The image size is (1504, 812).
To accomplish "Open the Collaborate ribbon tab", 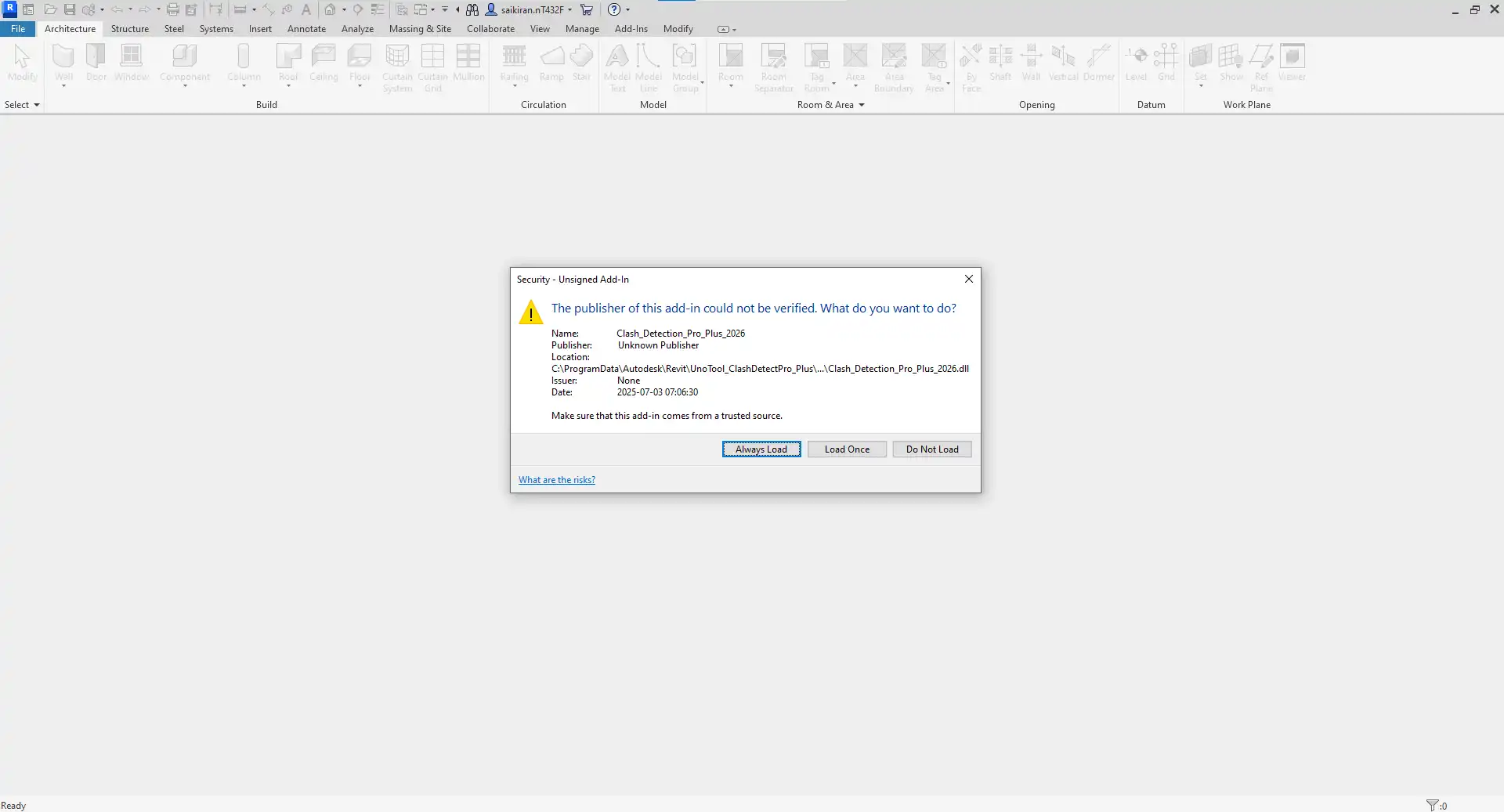I will pos(491,29).
